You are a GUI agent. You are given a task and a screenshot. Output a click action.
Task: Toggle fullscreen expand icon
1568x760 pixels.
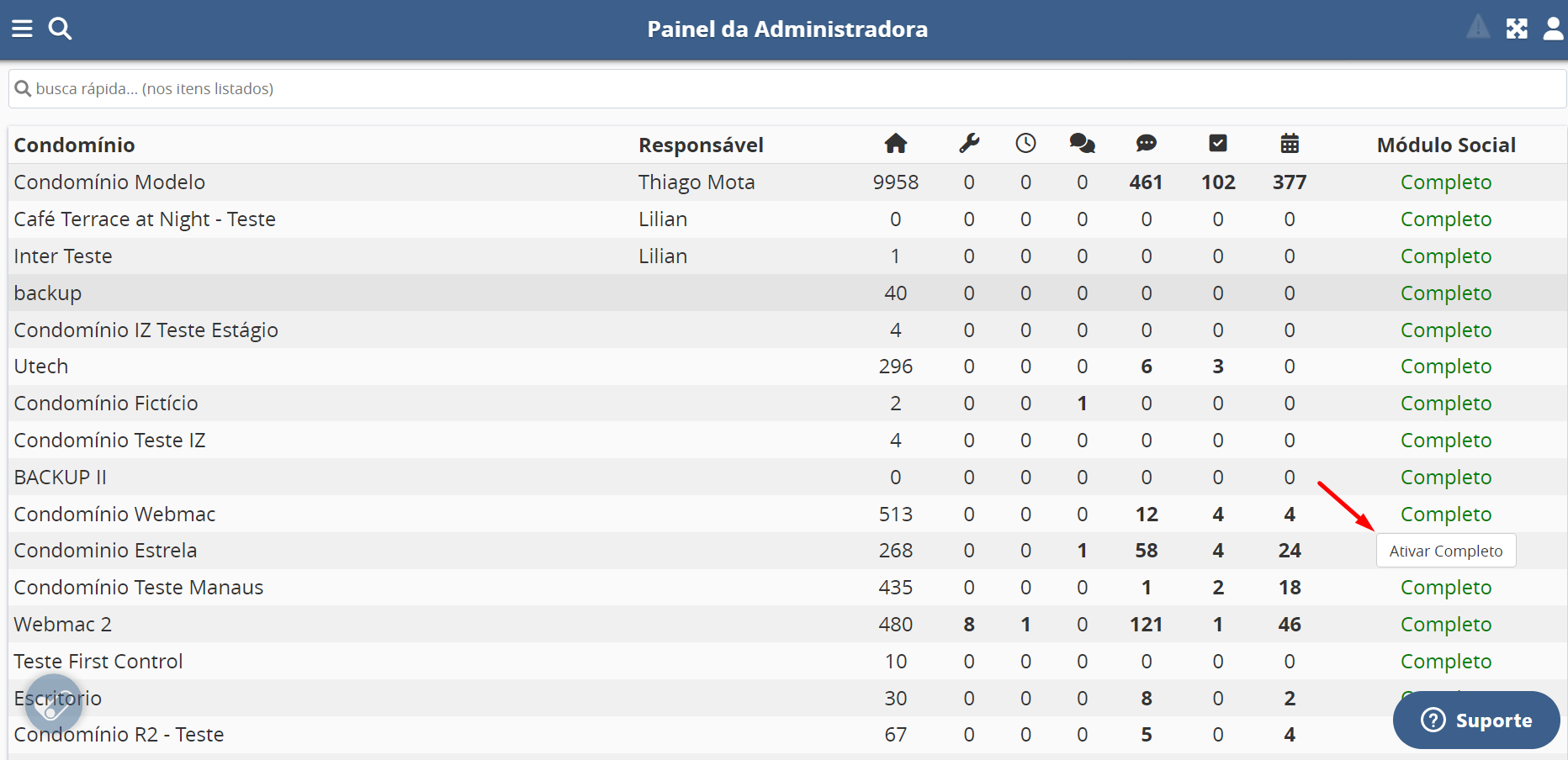tap(1517, 29)
